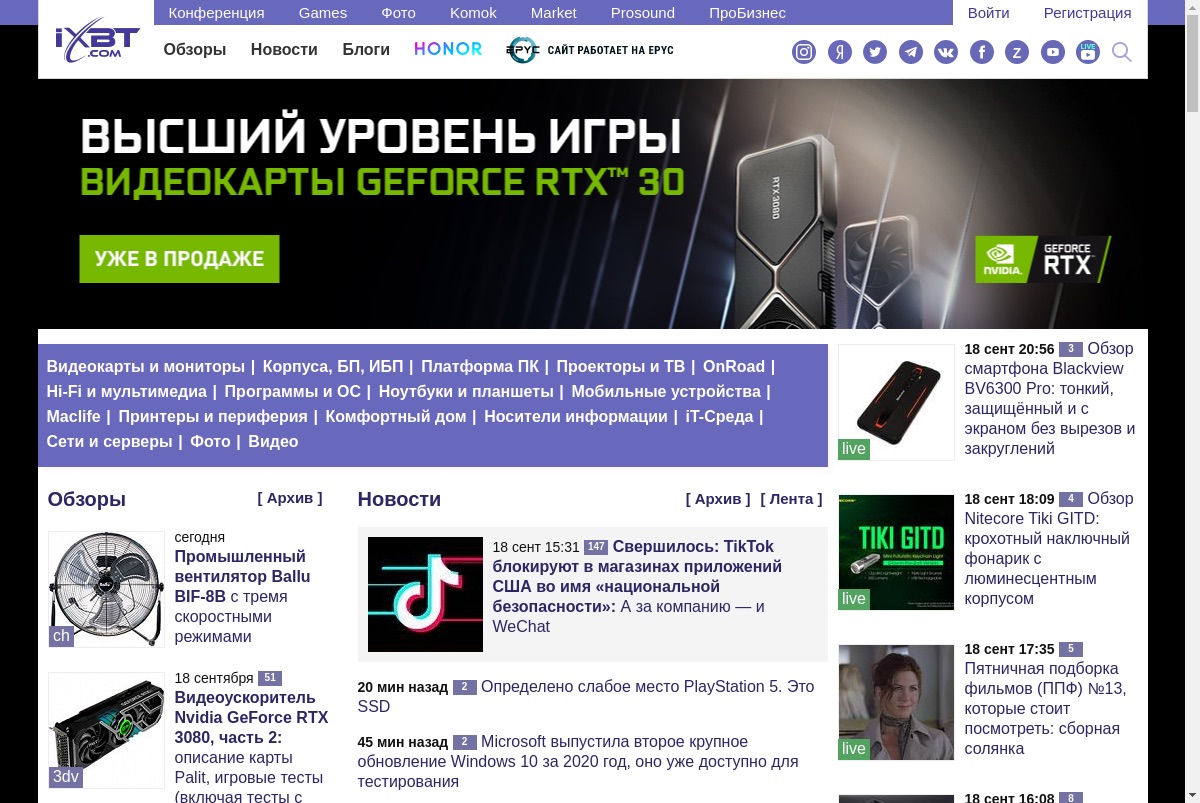The width and height of the screenshot is (1200, 803).
Task: Open the Фото top menu item
Action: [398, 13]
